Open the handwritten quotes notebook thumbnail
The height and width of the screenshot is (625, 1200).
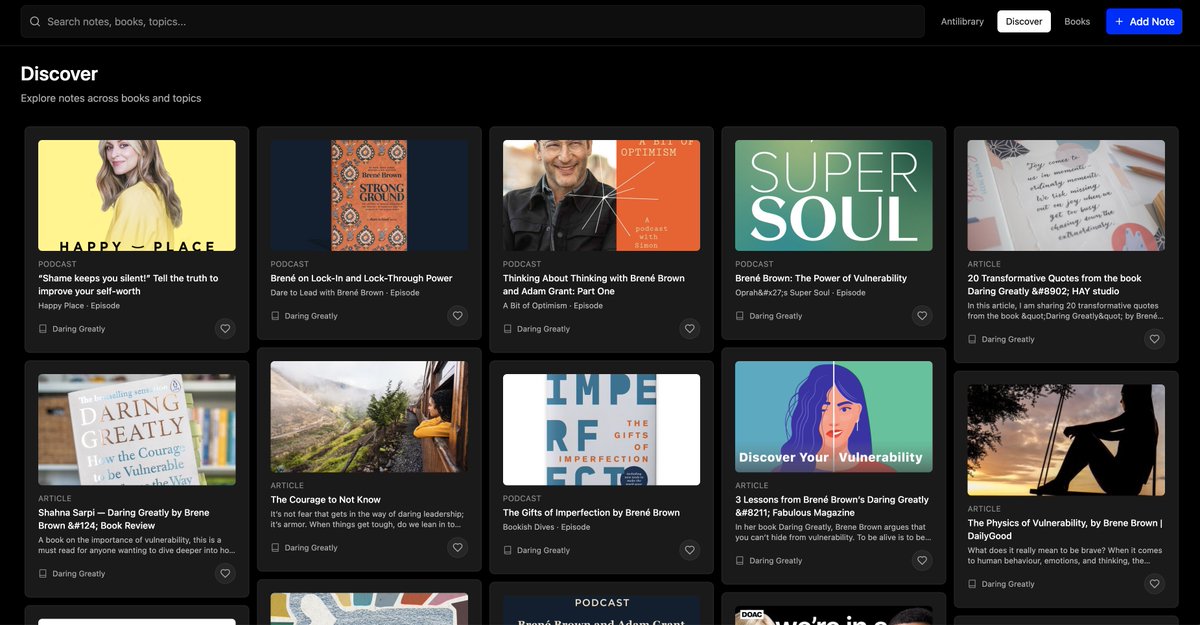click(1066, 195)
